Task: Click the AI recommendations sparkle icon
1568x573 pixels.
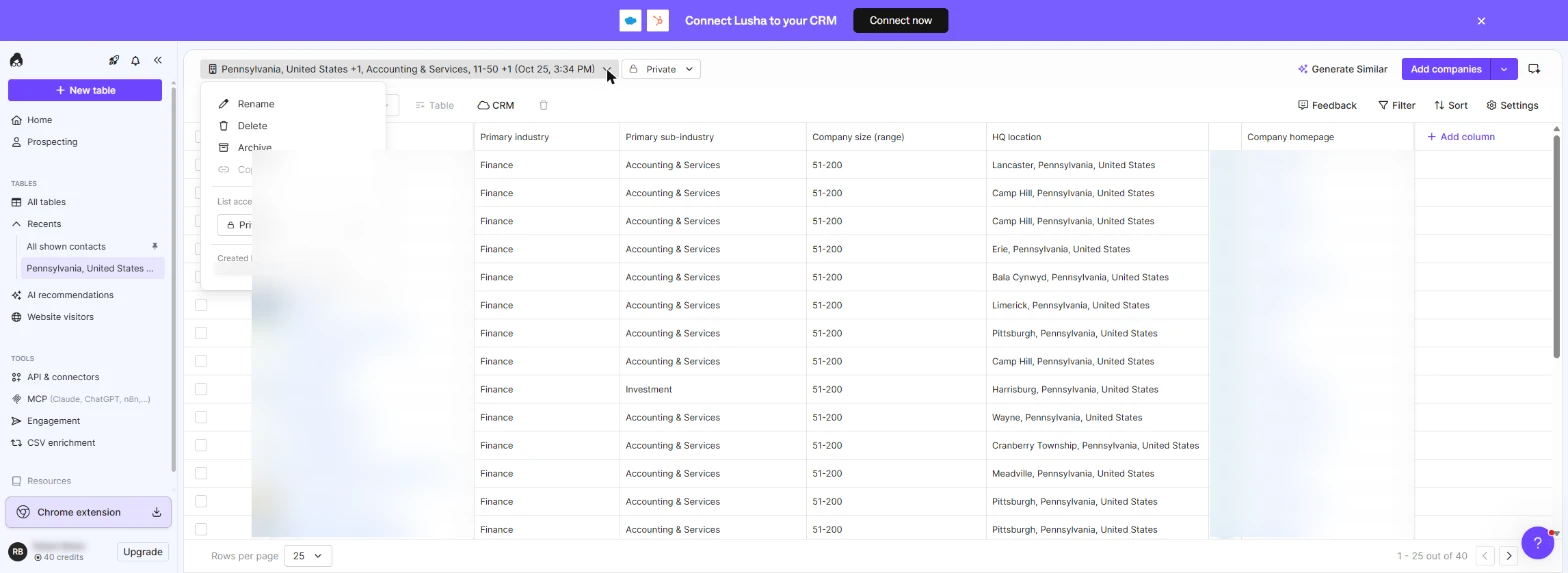Action: [16, 295]
